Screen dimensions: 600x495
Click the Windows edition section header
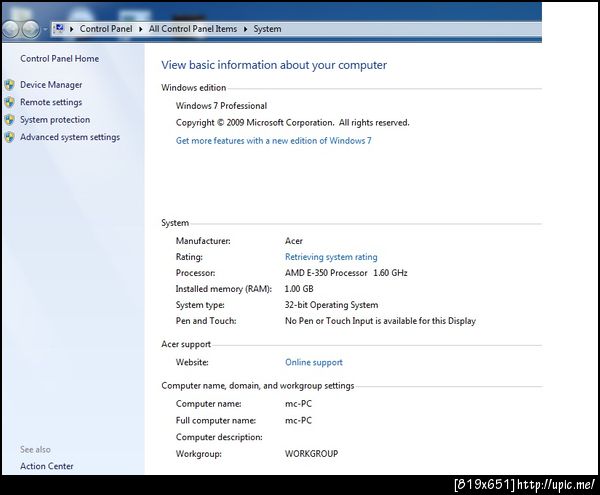click(194, 88)
